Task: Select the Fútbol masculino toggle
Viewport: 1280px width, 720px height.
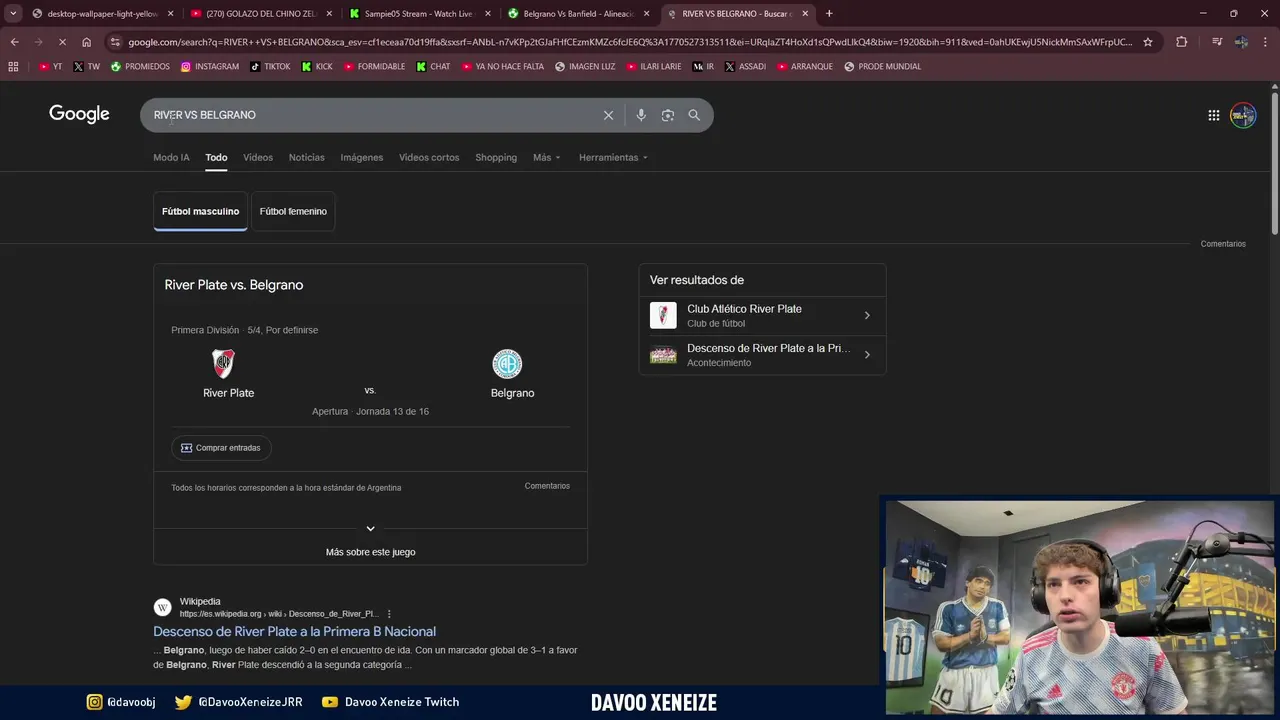Action: tap(200, 211)
